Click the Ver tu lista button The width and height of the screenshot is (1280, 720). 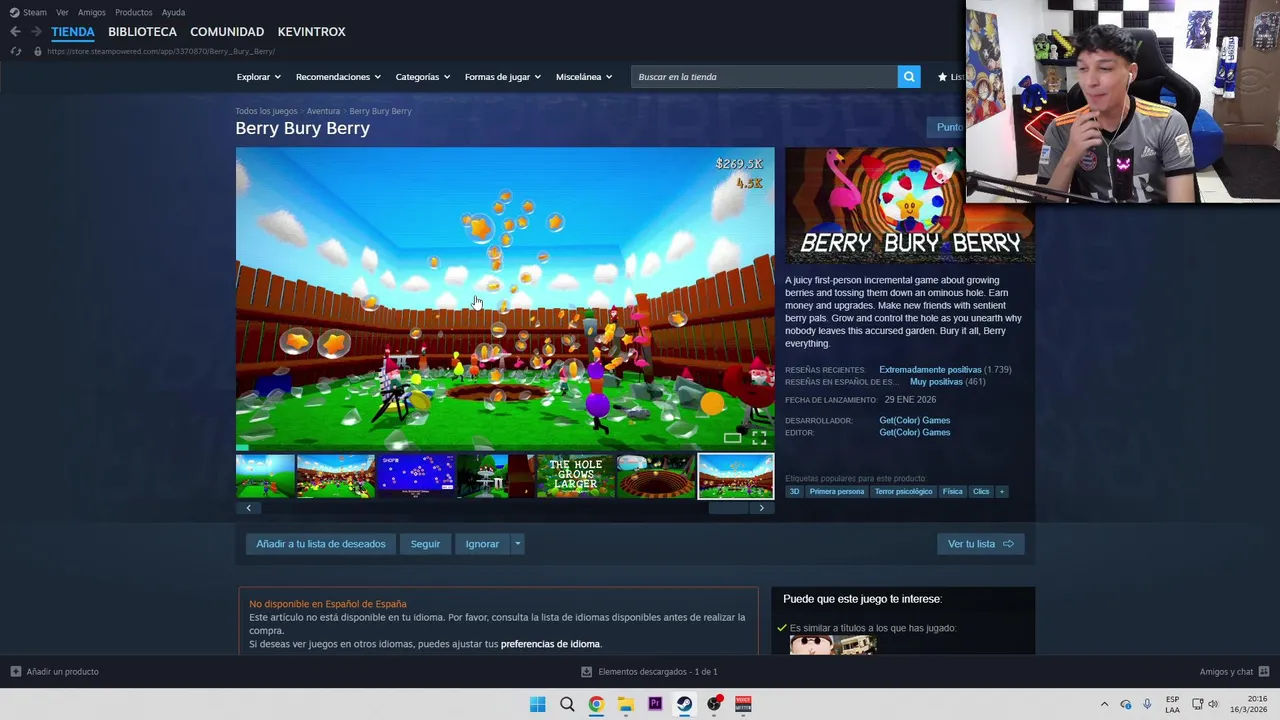(x=980, y=544)
